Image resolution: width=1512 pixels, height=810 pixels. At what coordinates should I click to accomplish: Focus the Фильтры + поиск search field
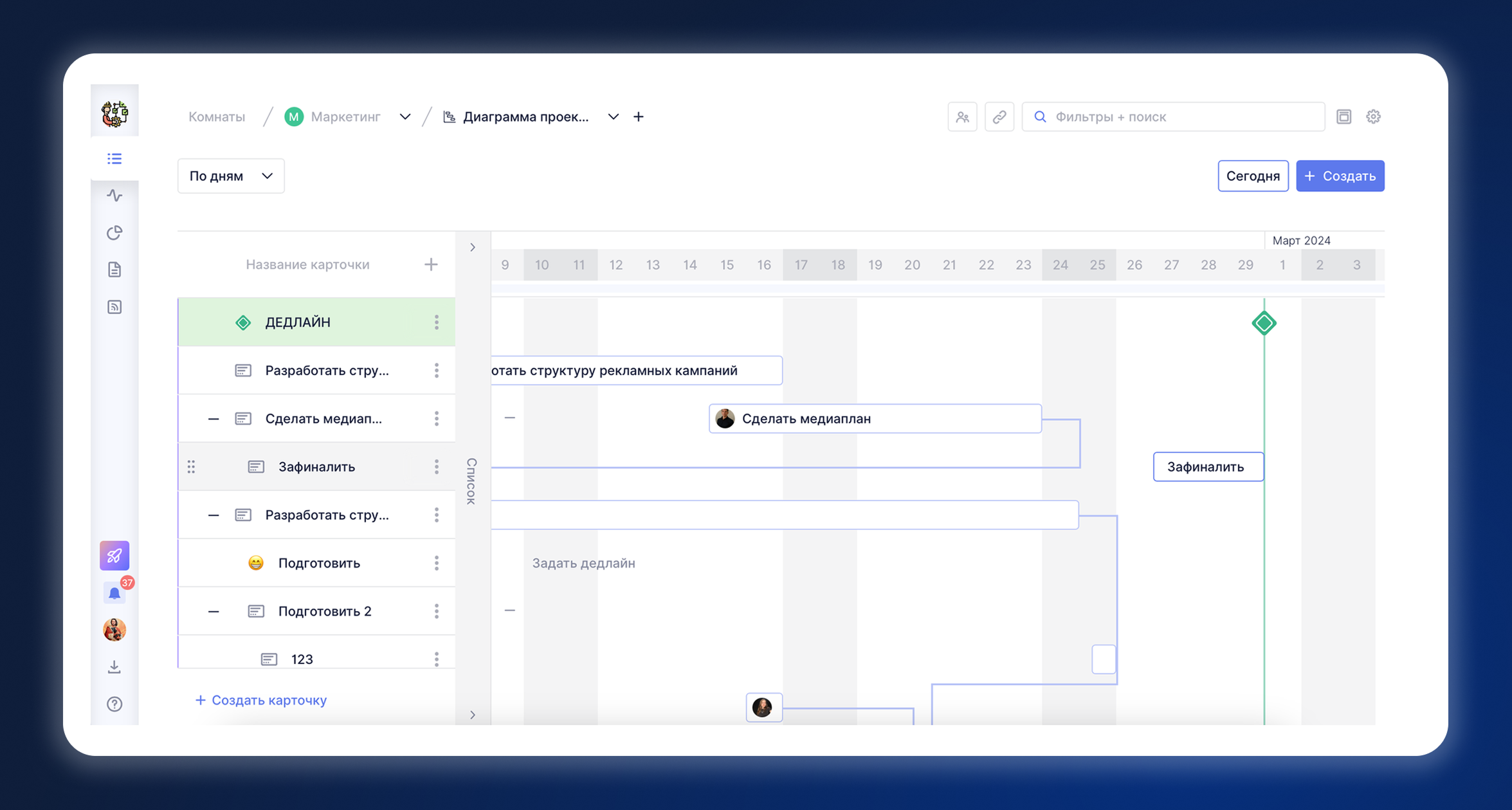pyautogui.click(x=1173, y=116)
